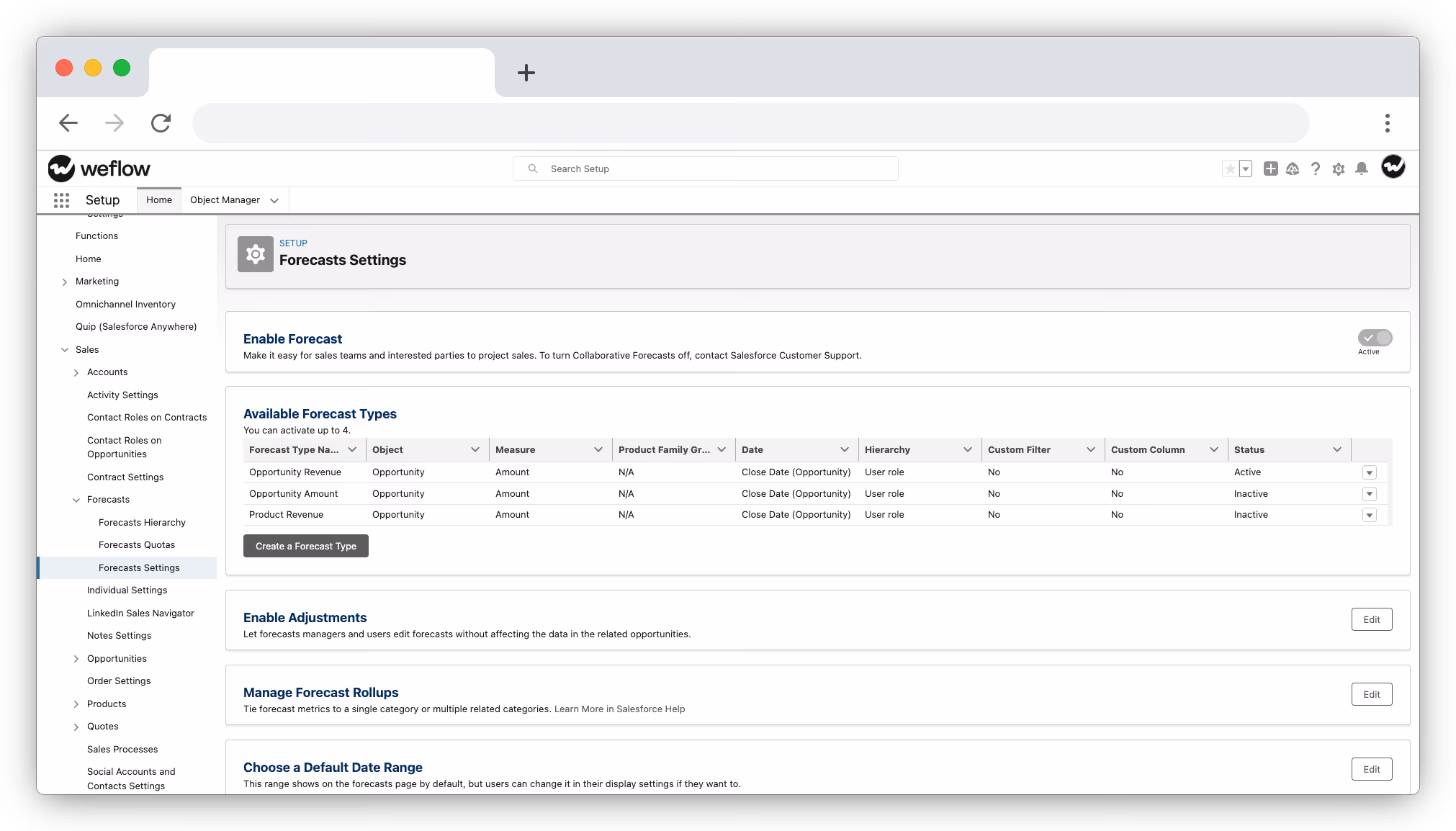Open the notifications bell
The width and height of the screenshot is (1456, 831).
[1361, 168]
